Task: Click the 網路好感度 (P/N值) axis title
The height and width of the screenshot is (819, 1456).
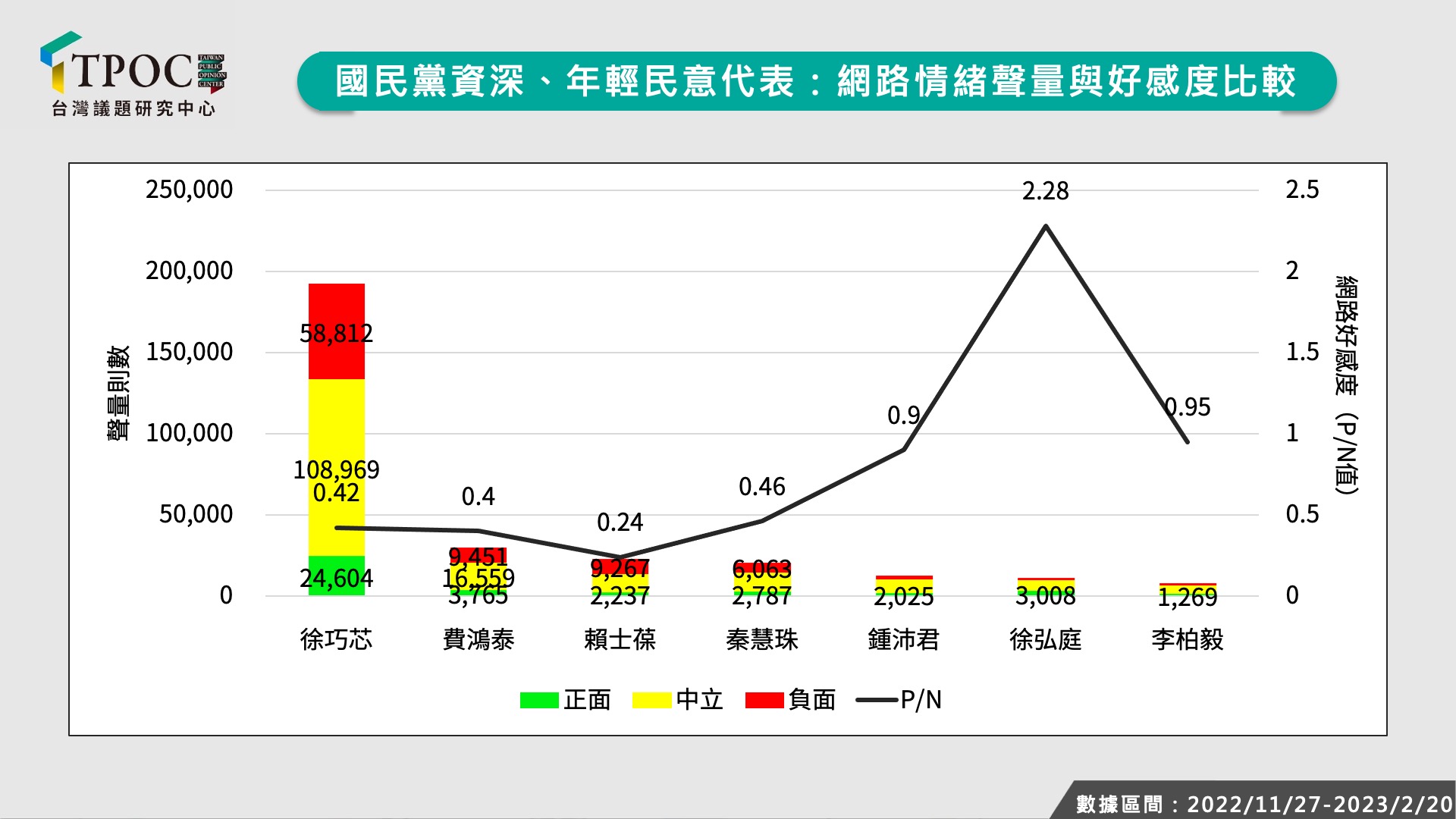Action: click(x=1347, y=385)
